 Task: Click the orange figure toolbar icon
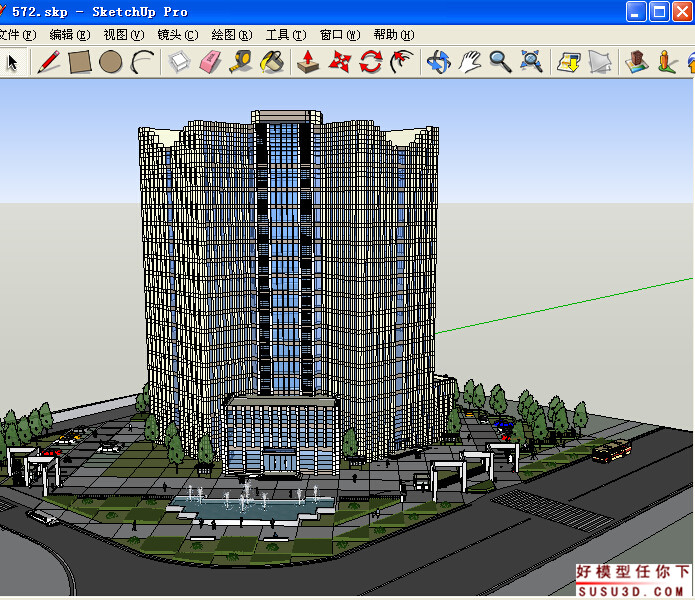667,62
